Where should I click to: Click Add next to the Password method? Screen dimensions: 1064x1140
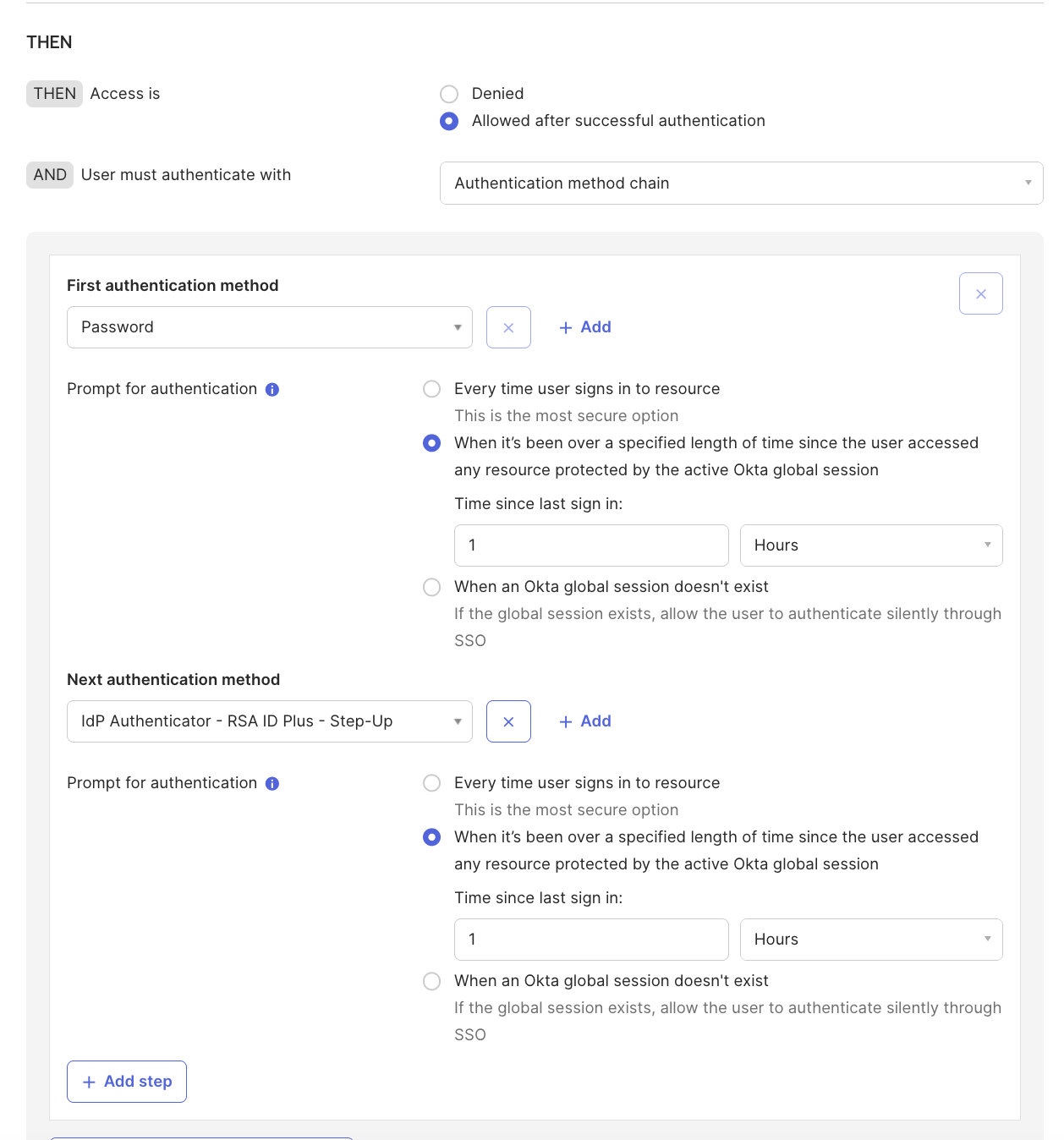pos(585,327)
